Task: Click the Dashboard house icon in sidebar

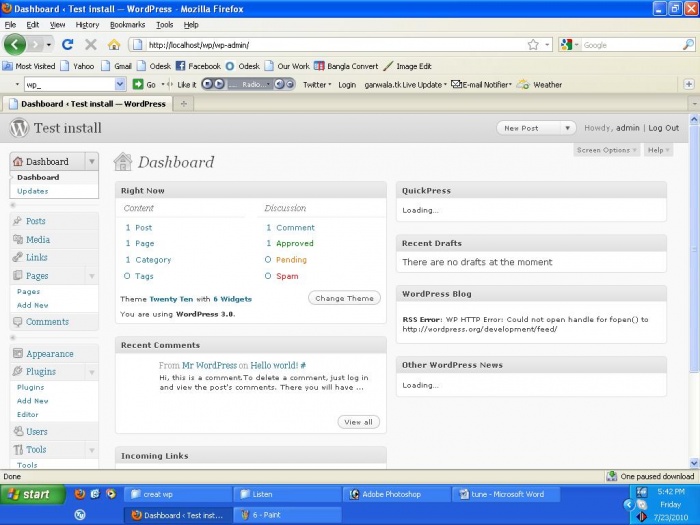Action: click(x=18, y=161)
